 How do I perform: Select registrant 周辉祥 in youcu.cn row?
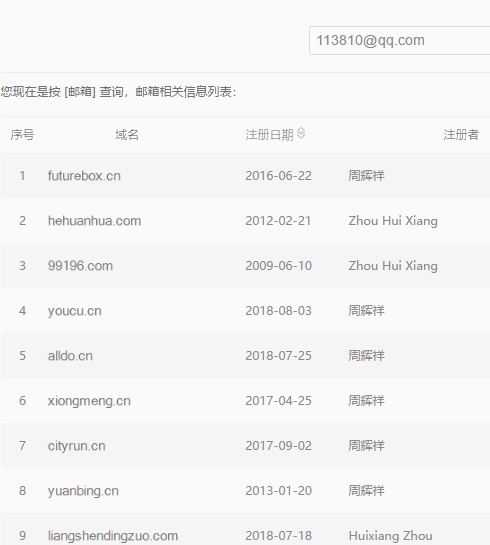click(x=366, y=311)
